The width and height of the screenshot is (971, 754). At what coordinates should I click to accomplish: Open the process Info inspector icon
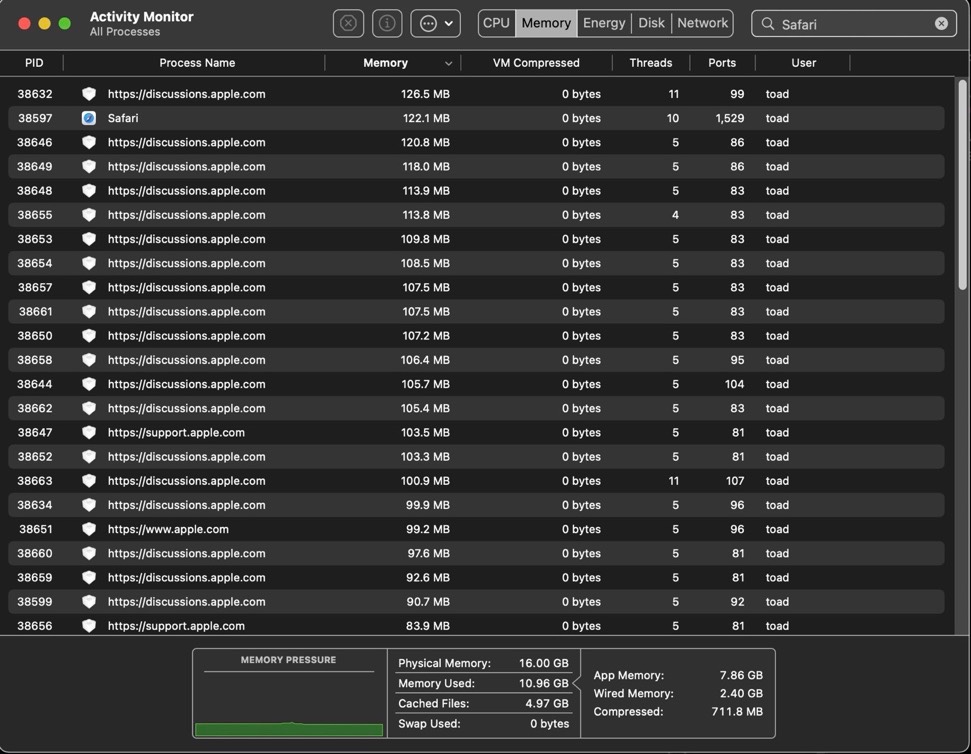coord(387,24)
